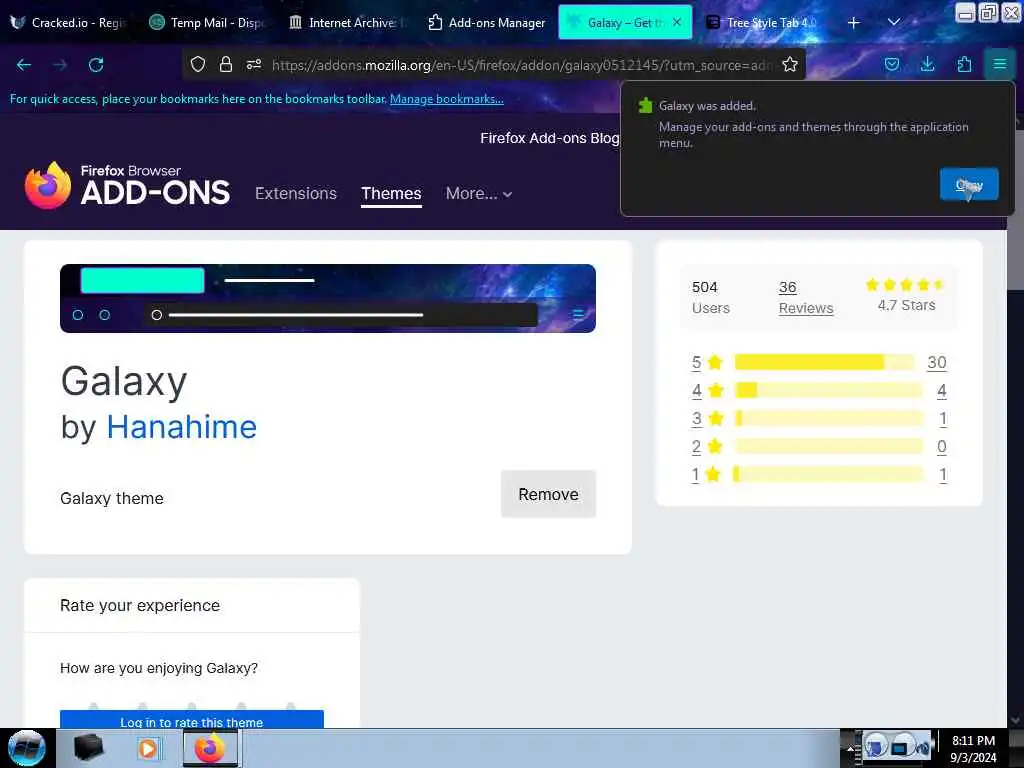1024x768 pixels.
Task: Open the 30 five-star reviews count
Action: [936, 362]
